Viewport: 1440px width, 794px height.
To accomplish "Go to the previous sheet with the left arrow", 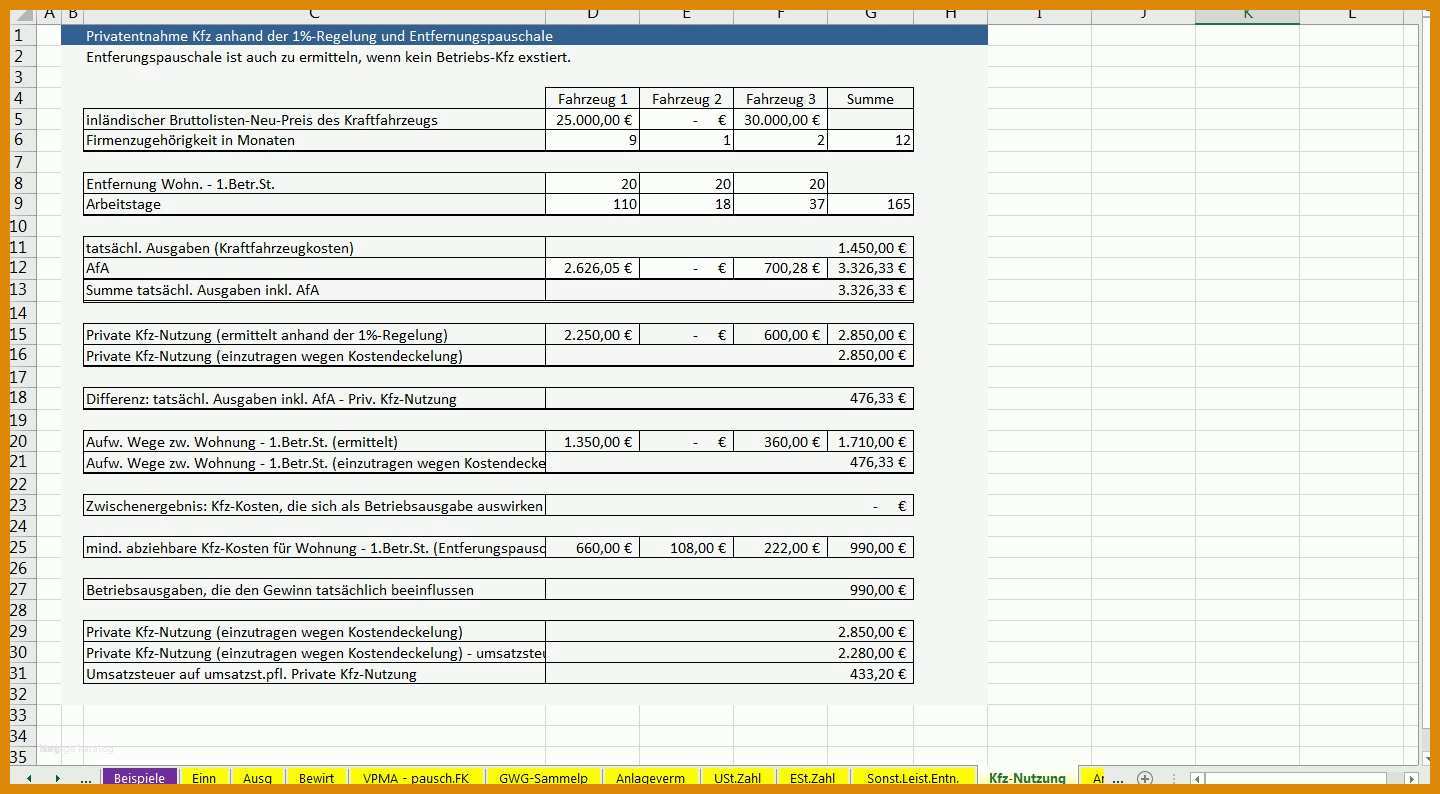I will pos(29,778).
